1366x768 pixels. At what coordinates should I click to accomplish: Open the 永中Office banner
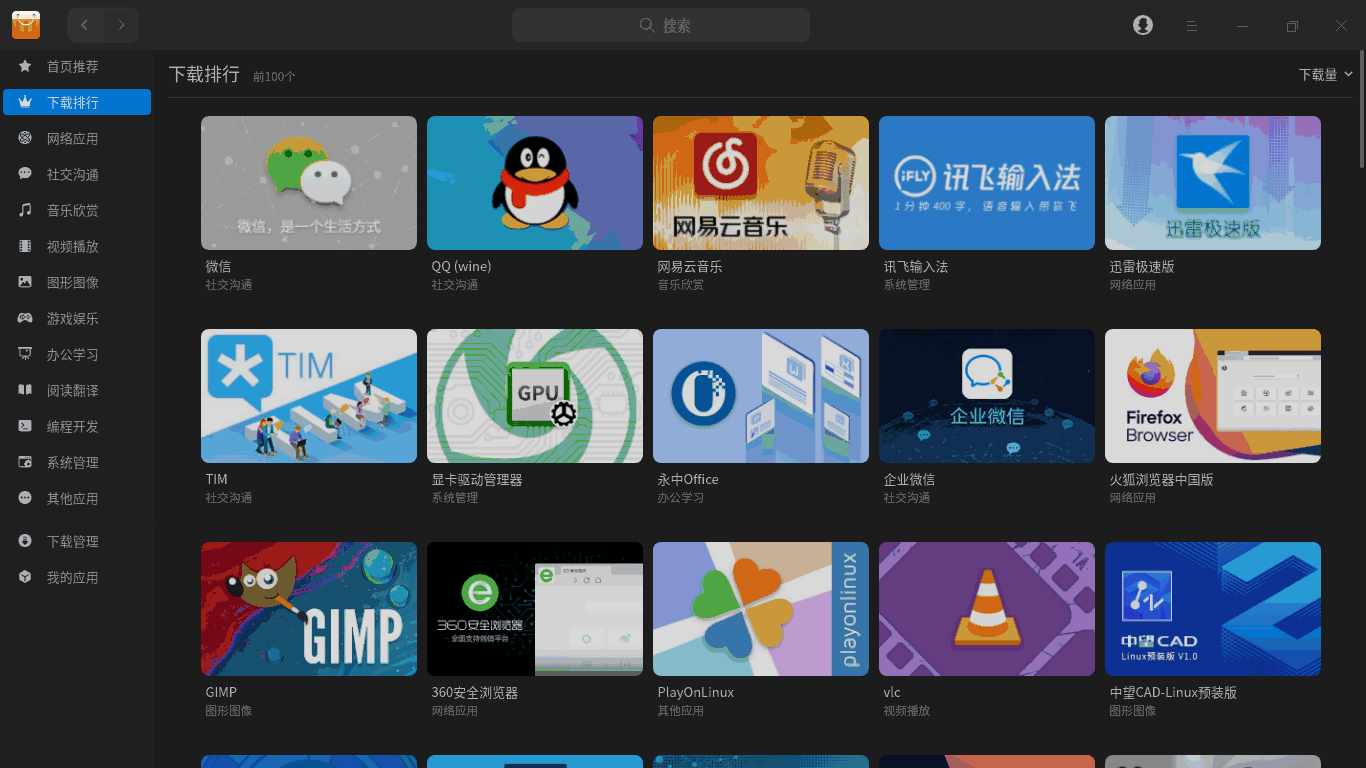point(761,396)
